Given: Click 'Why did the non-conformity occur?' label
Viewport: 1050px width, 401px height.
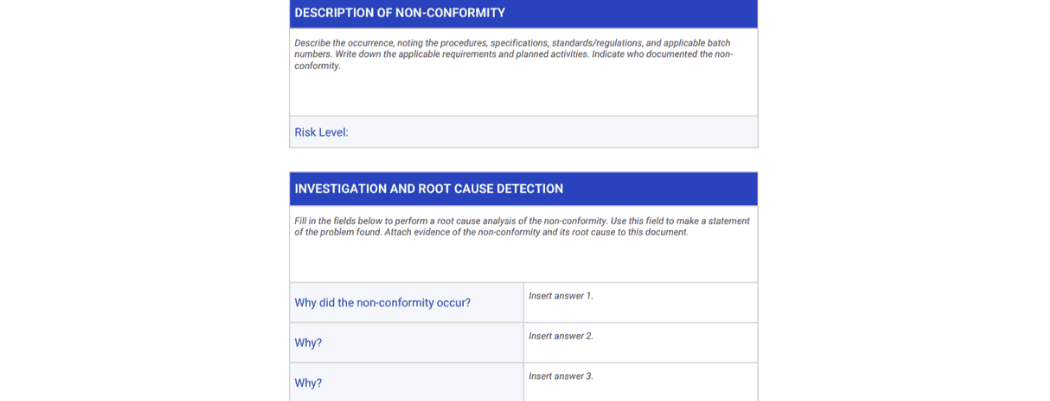Looking at the screenshot, I should click(382, 303).
